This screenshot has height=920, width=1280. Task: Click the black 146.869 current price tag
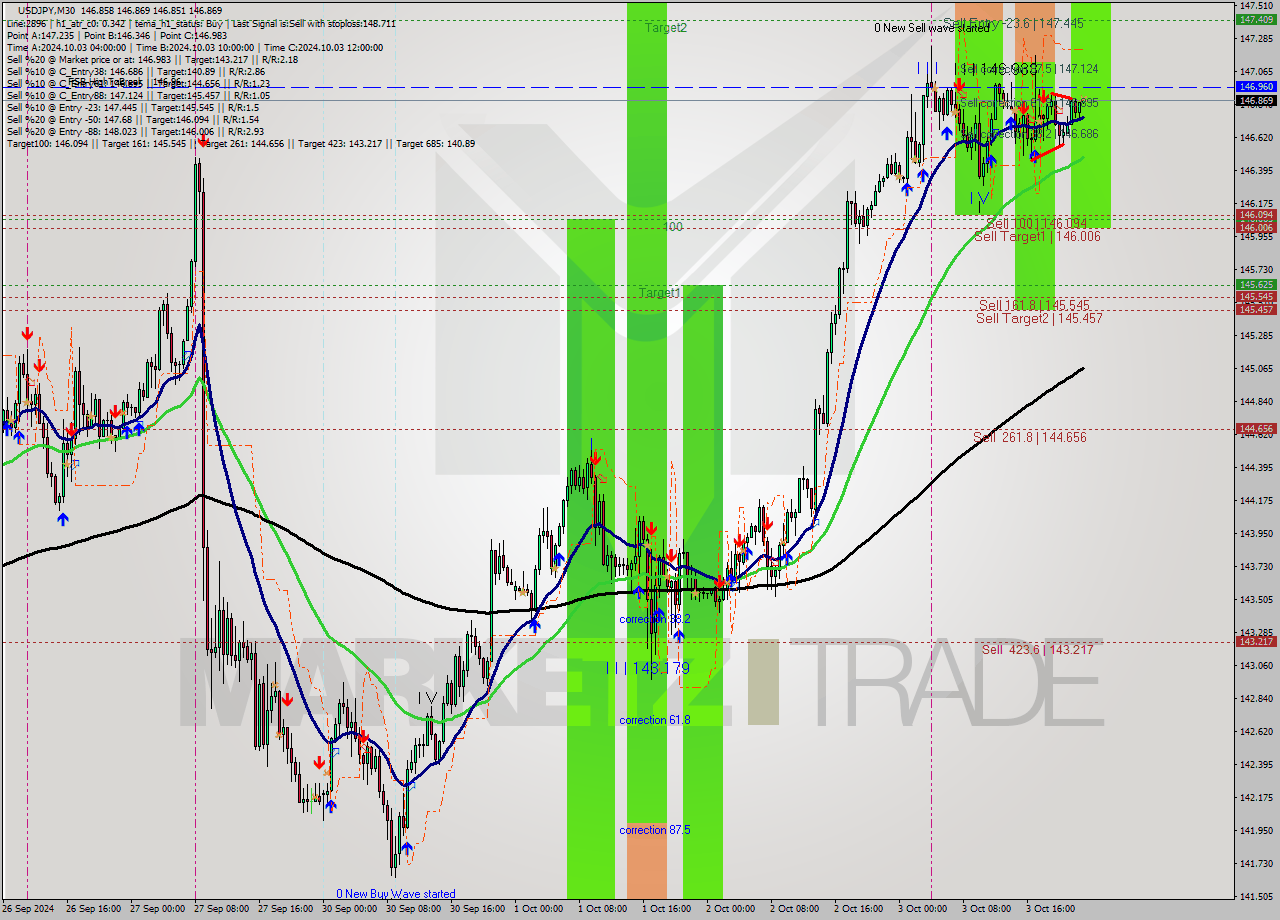1256,100
